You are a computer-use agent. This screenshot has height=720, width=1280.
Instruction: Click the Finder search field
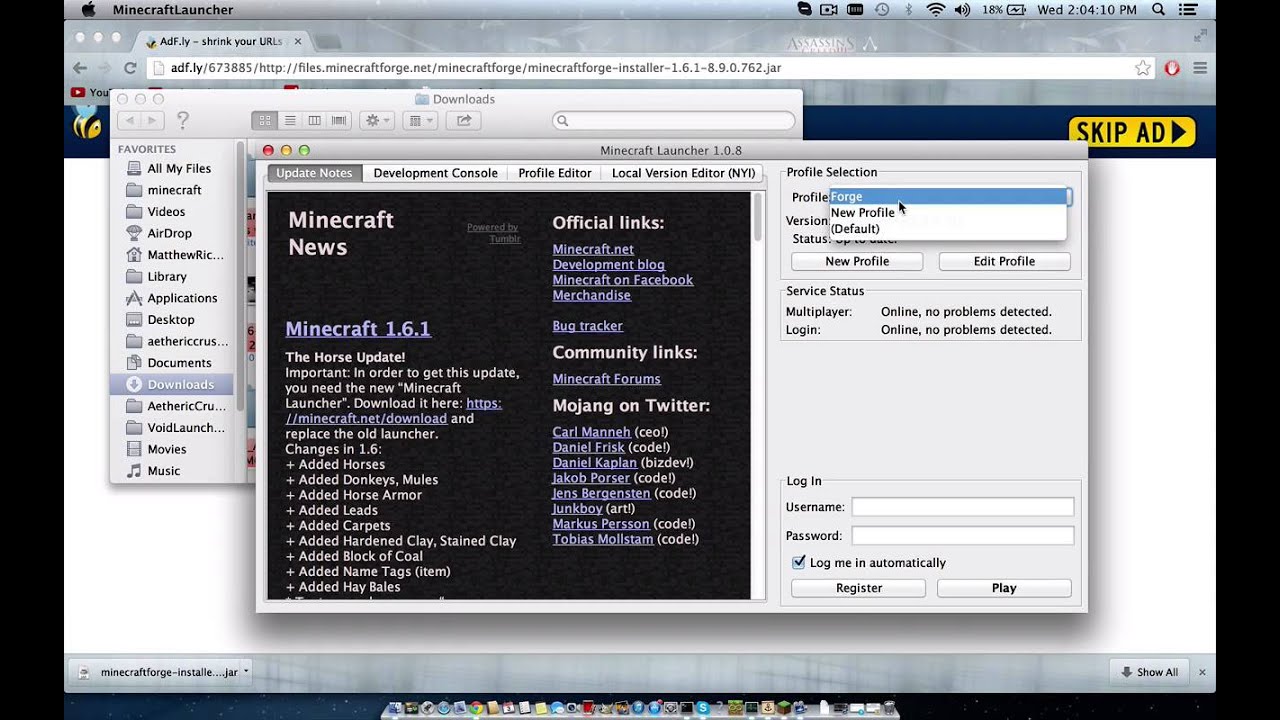click(674, 120)
